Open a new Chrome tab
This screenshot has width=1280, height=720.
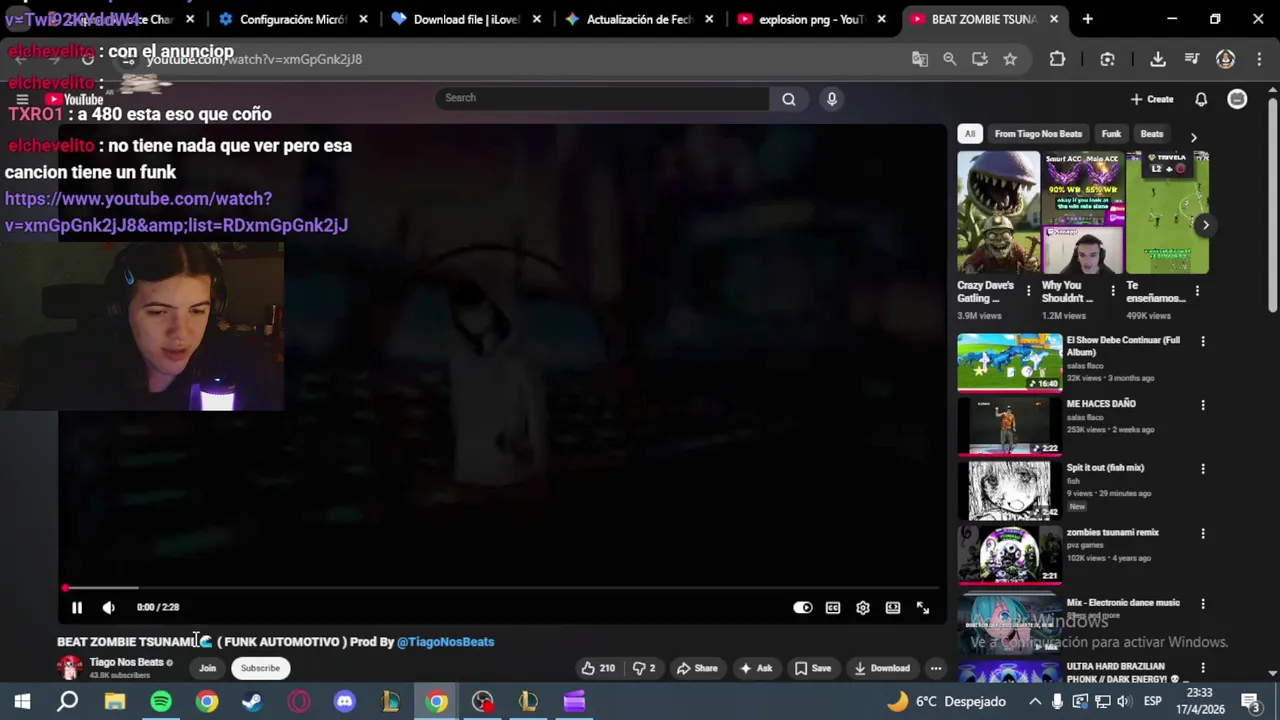point(1087,19)
